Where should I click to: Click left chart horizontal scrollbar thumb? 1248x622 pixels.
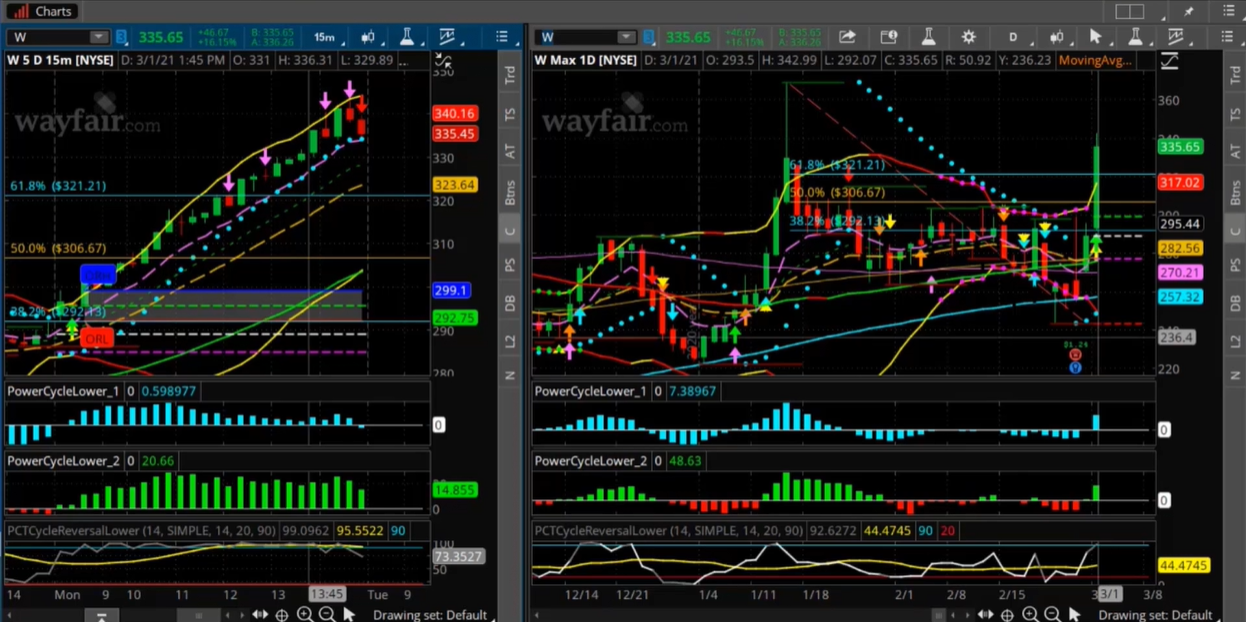coord(197,615)
